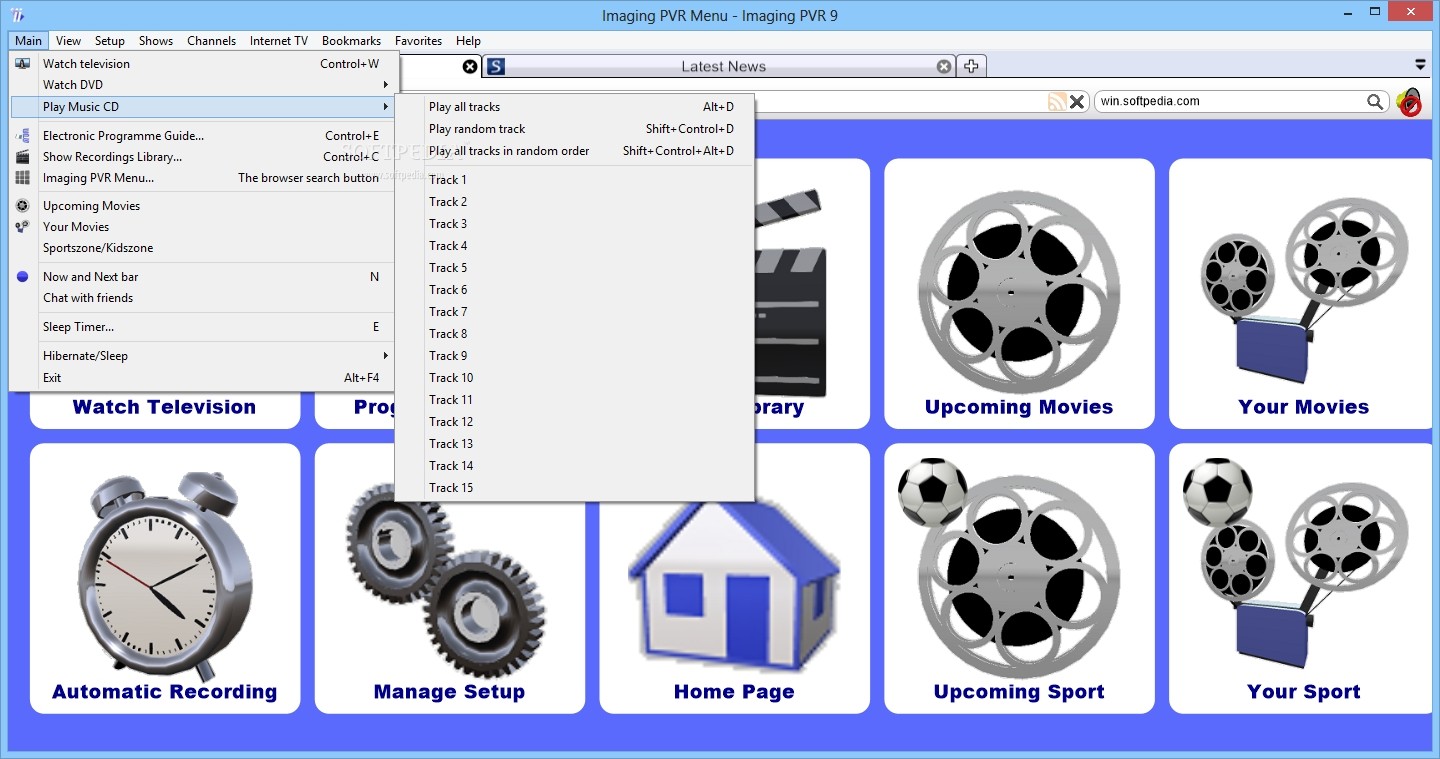Click the Recordings Library clapperboard menu icon
Image resolution: width=1440 pixels, height=759 pixels.
coord(22,157)
